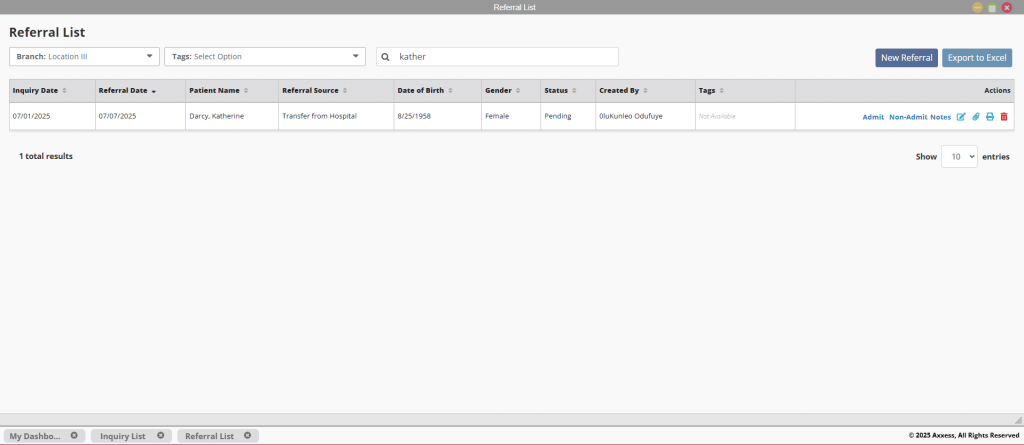Click Export to Excel

(976, 57)
